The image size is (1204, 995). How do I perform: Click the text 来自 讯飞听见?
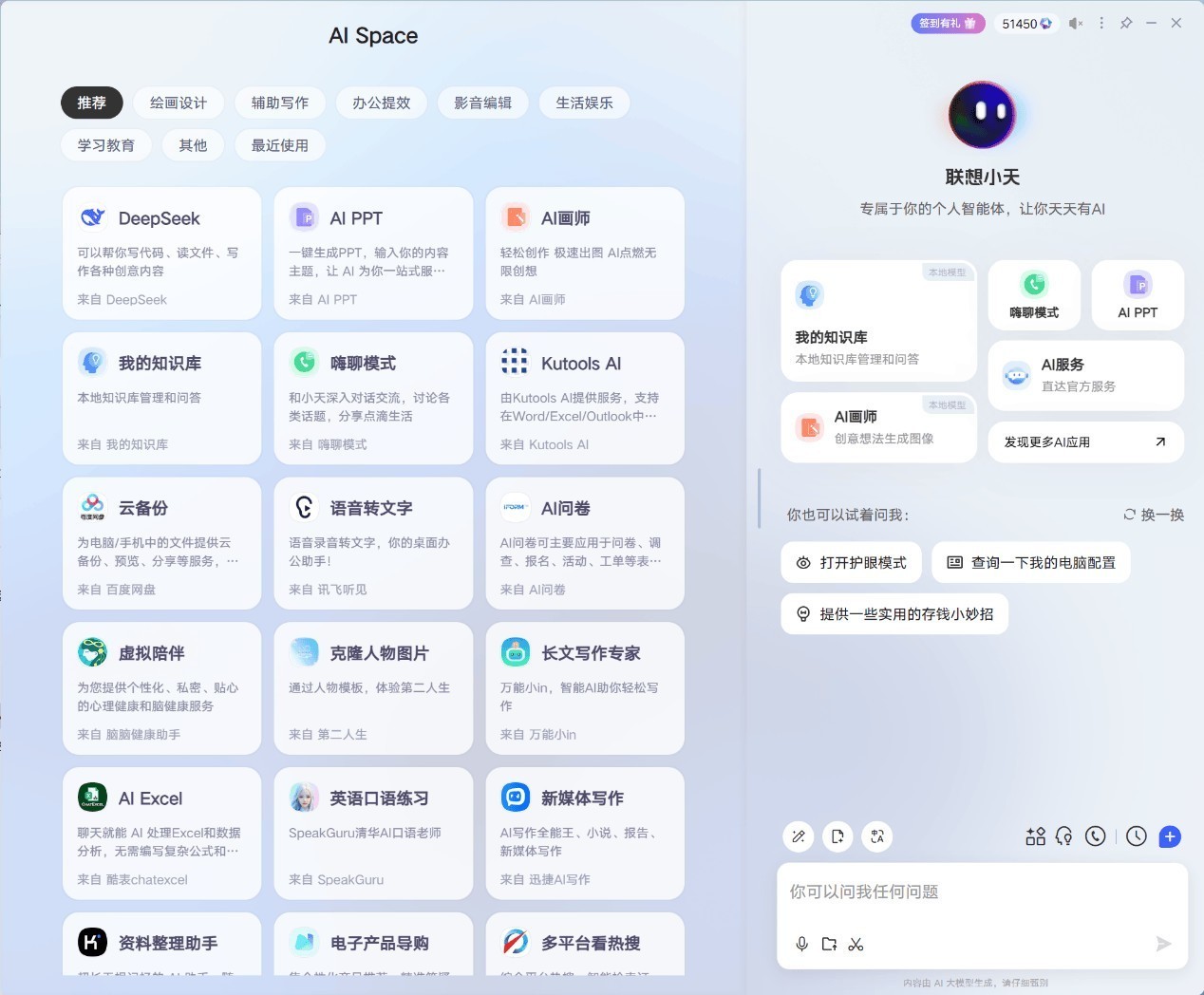click(x=328, y=590)
